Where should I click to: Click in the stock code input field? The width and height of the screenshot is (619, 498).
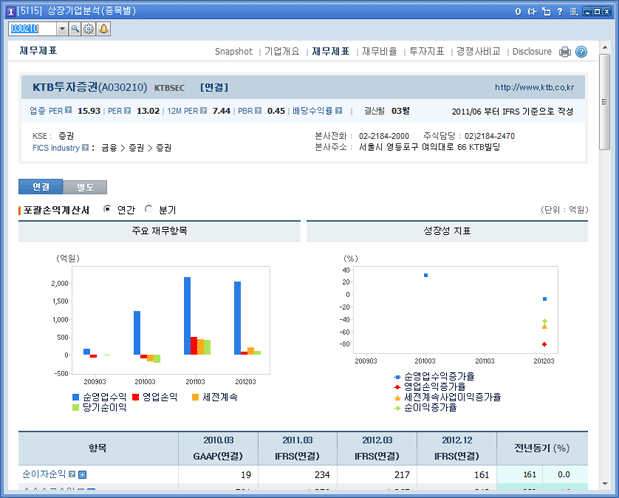pyautogui.click(x=32, y=29)
